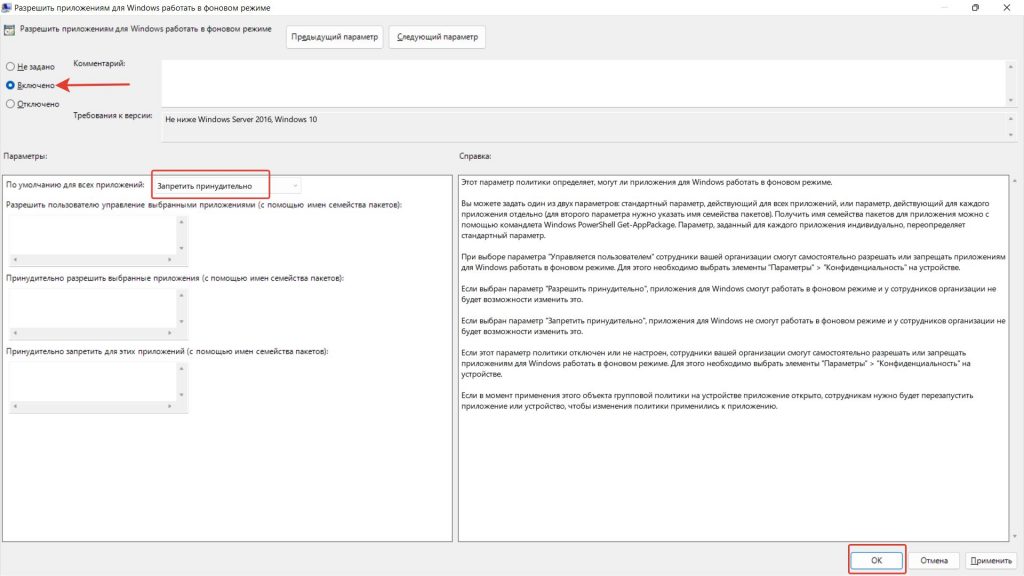This screenshot has width=1024, height=576.
Task: Click the left arrow in the 'Принудительно разрешить' list
Action: coord(15,333)
